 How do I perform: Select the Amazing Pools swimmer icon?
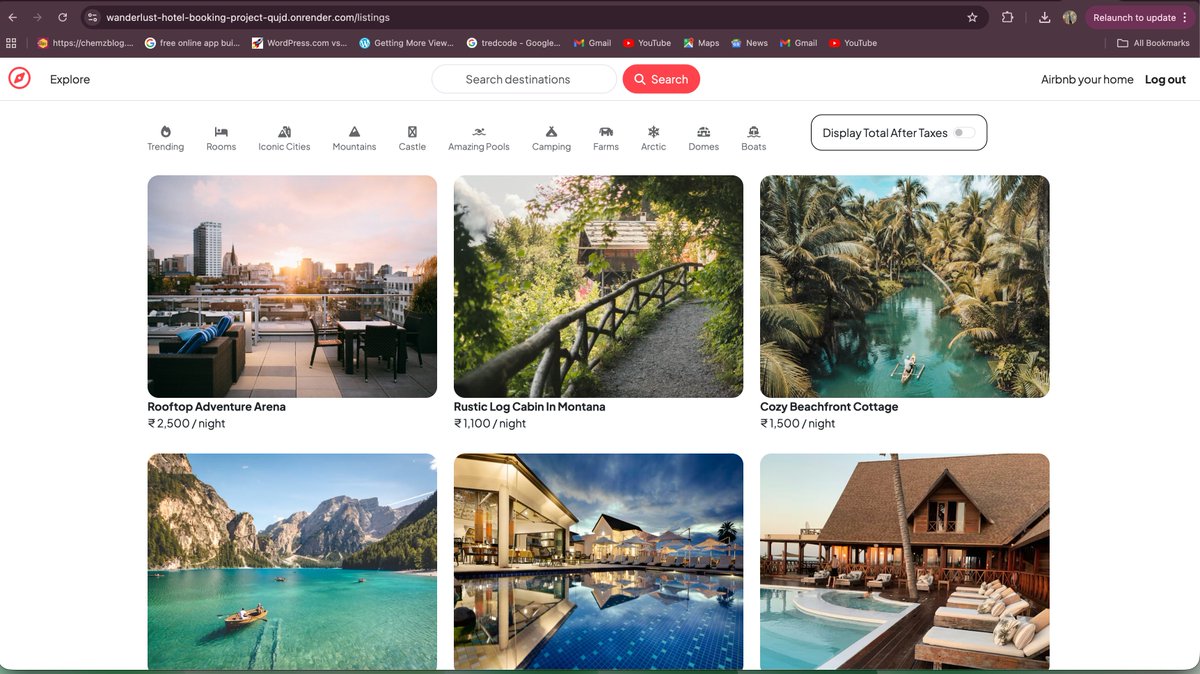479,131
